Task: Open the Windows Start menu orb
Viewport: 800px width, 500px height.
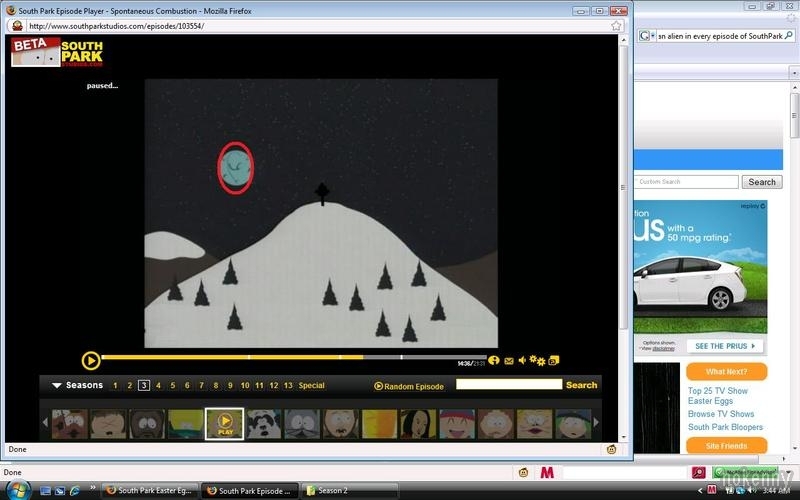Action: (18, 490)
